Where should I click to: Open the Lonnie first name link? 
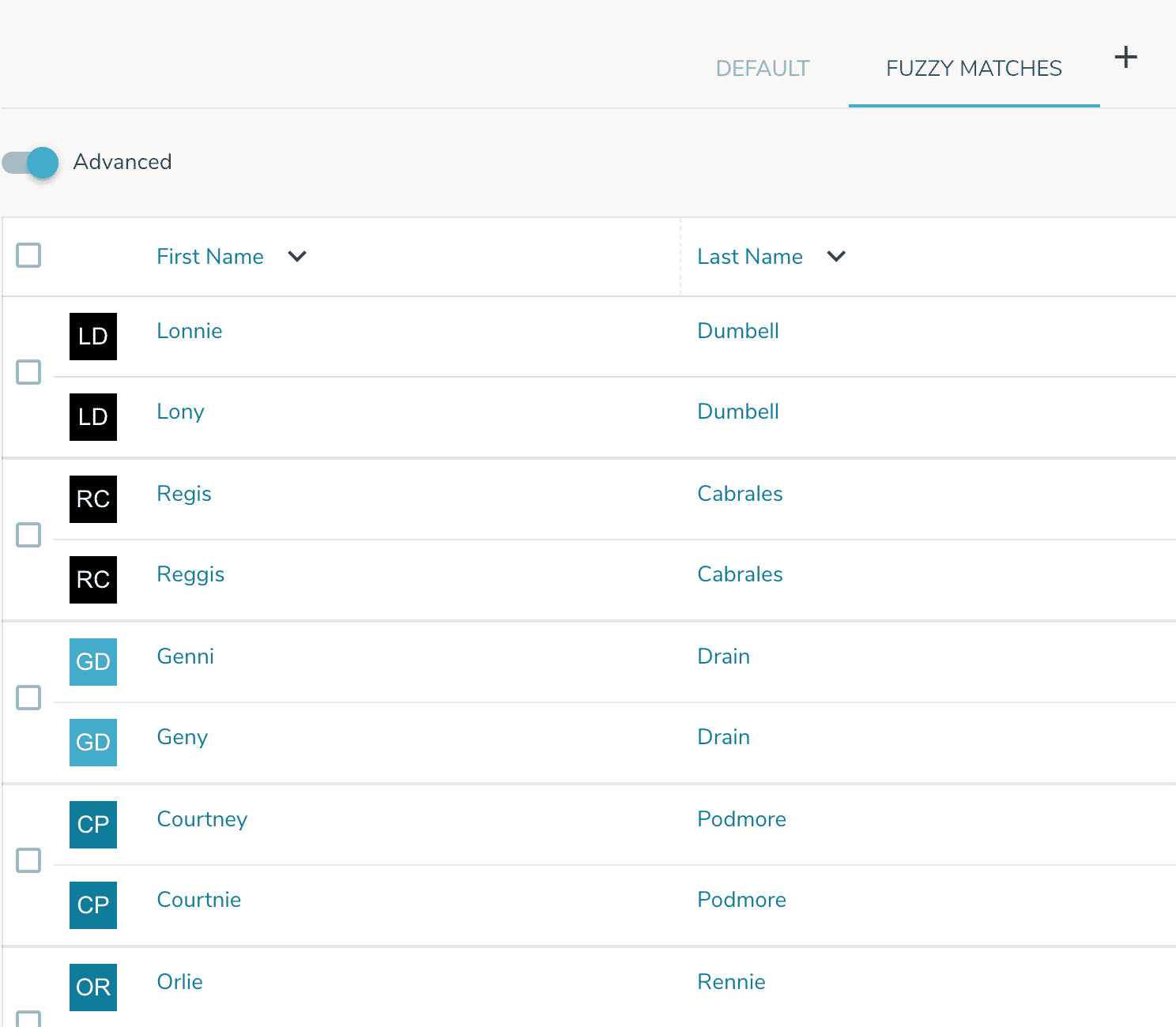click(x=190, y=331)
